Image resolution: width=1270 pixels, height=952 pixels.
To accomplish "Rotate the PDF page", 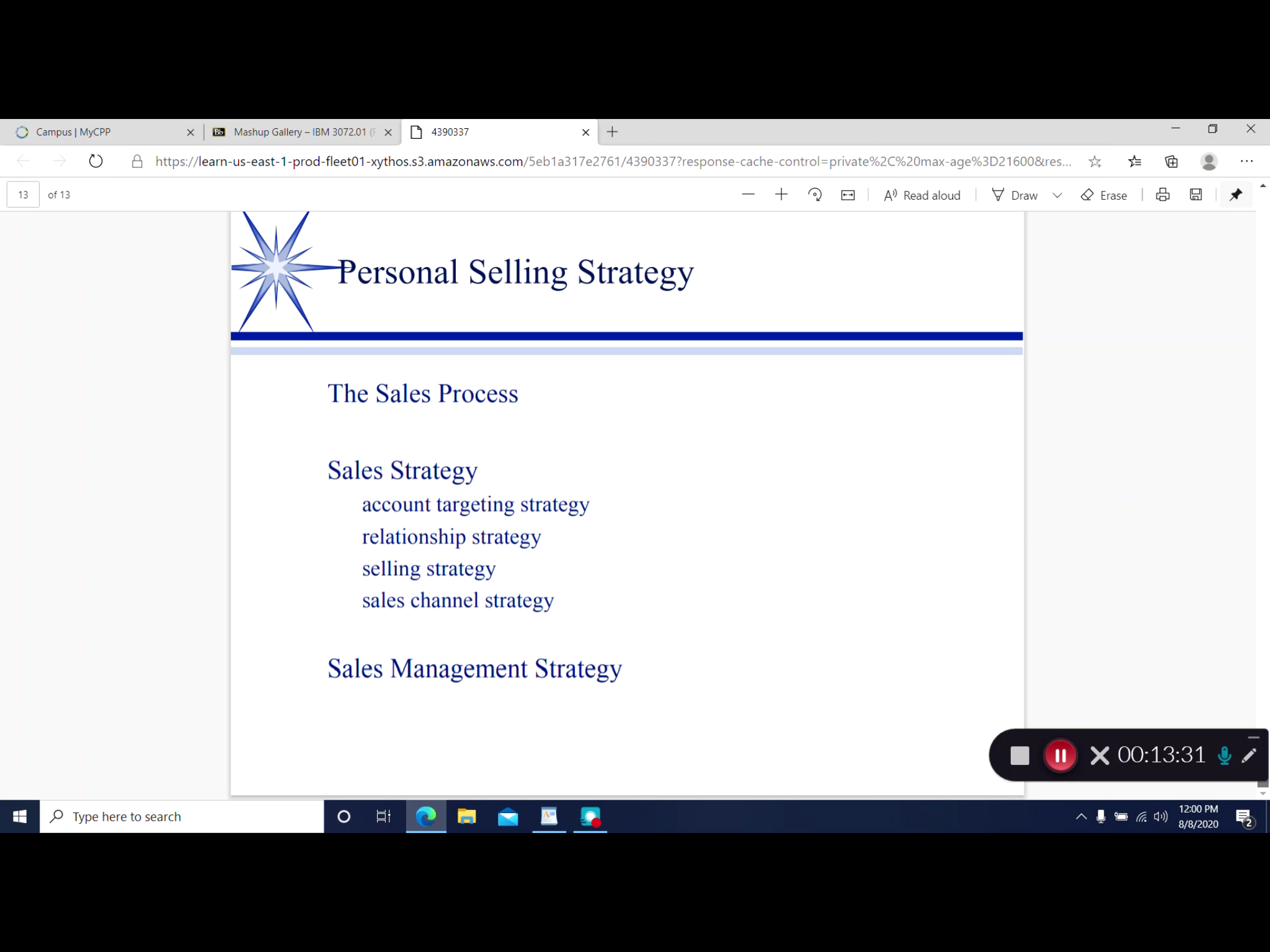I will click(x=815, y=195).
